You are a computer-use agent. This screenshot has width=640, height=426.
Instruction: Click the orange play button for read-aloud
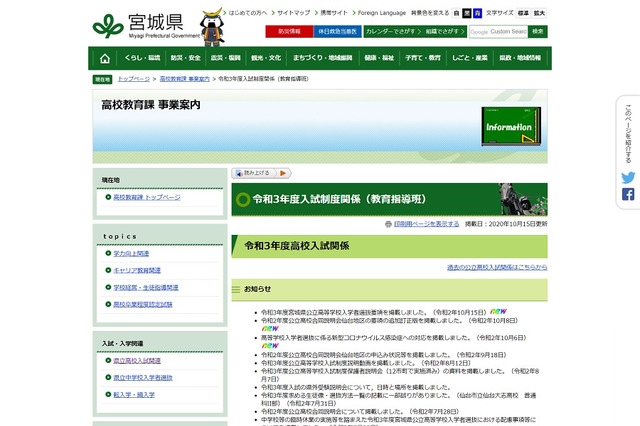pyautogui.click(x=283, y=173)
